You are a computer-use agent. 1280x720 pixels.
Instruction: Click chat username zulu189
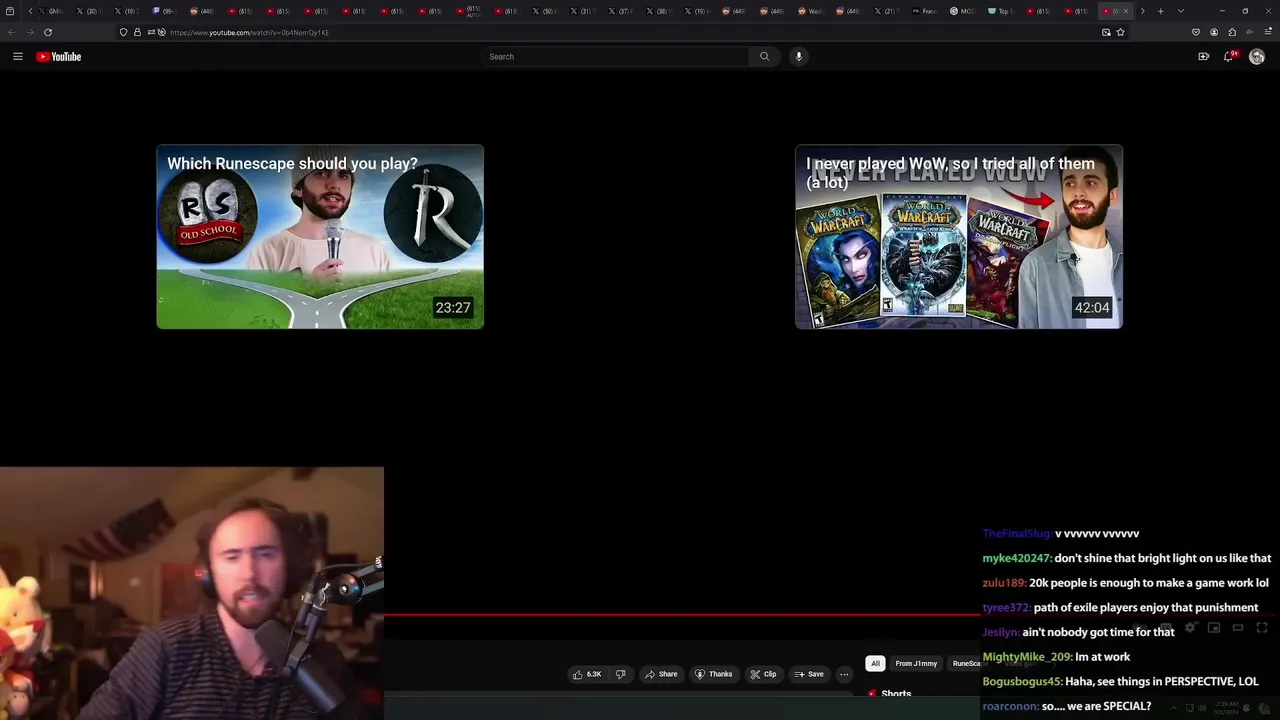[x=1004, y=583]
